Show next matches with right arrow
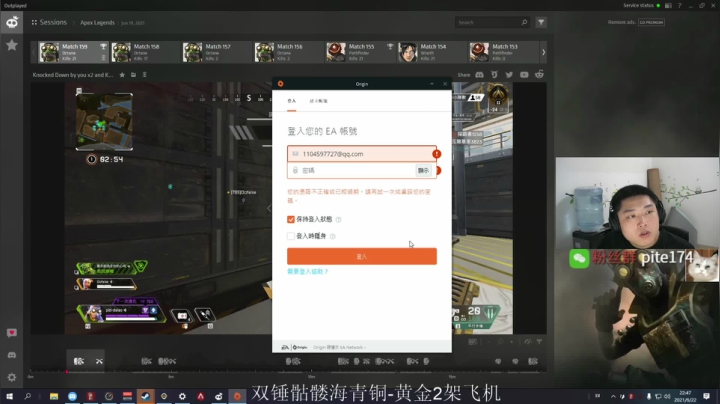 [544, 52]
